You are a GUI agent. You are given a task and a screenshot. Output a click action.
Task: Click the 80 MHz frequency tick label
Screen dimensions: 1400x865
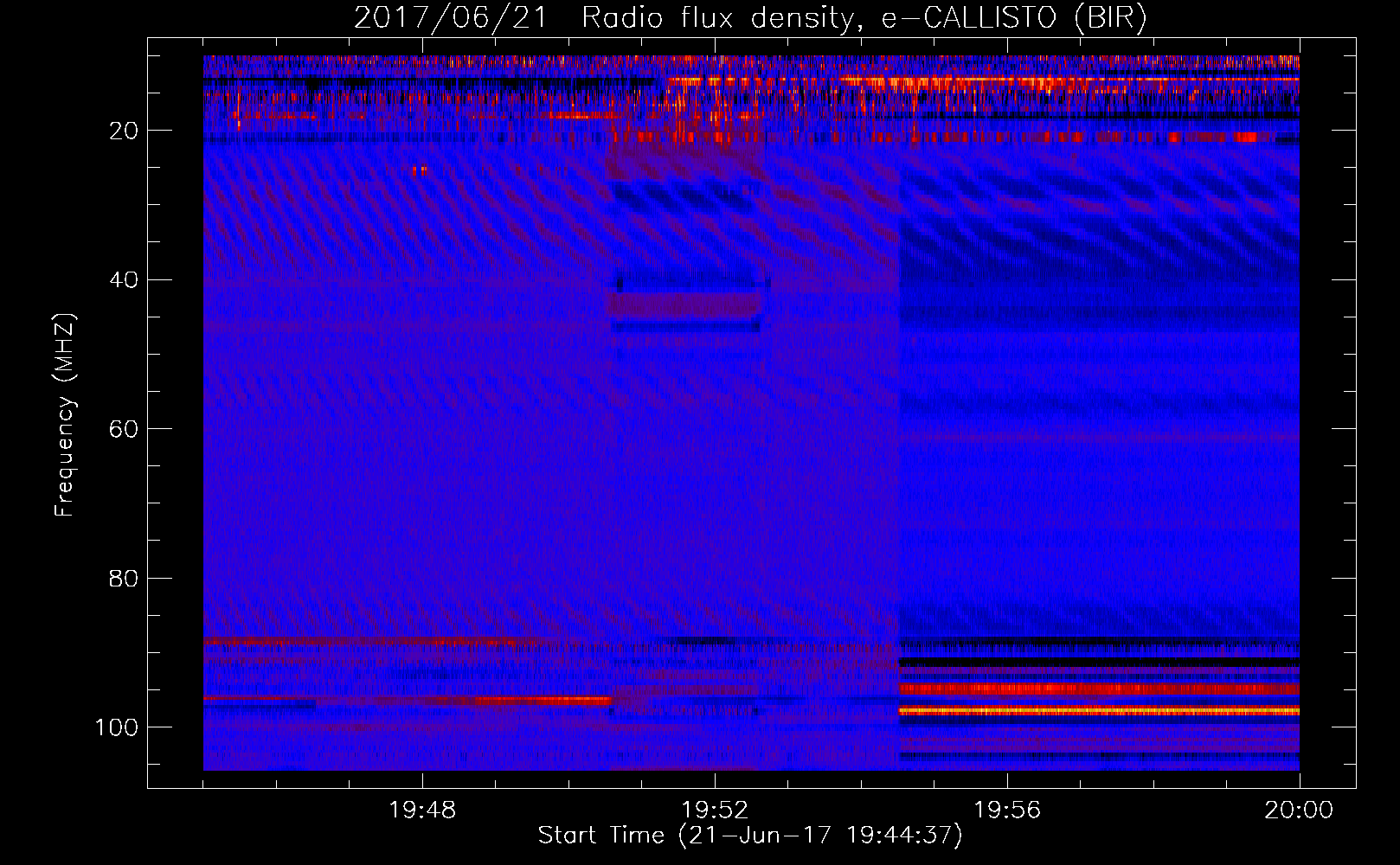pos(125,578)
